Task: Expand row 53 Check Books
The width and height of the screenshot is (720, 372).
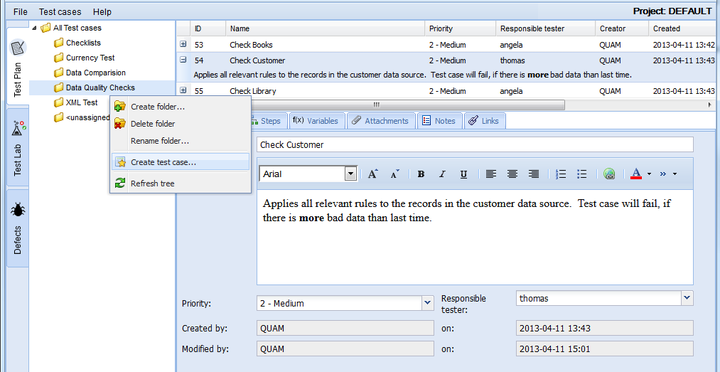Action: (x=183, y=44)
